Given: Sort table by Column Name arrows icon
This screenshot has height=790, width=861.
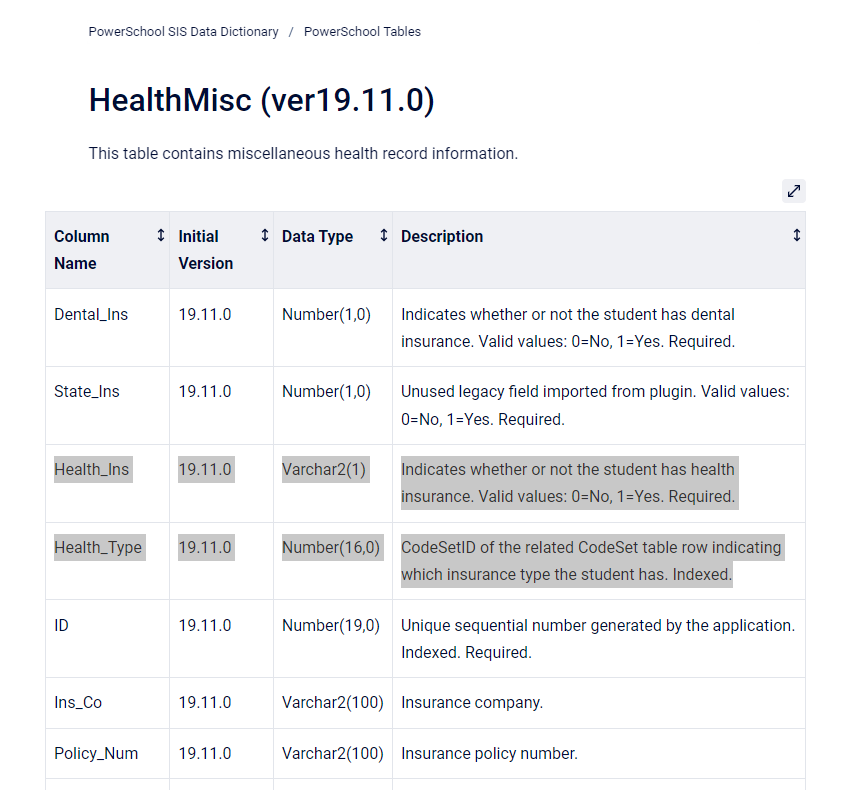Looking at the screenshot, I should 160,236.
